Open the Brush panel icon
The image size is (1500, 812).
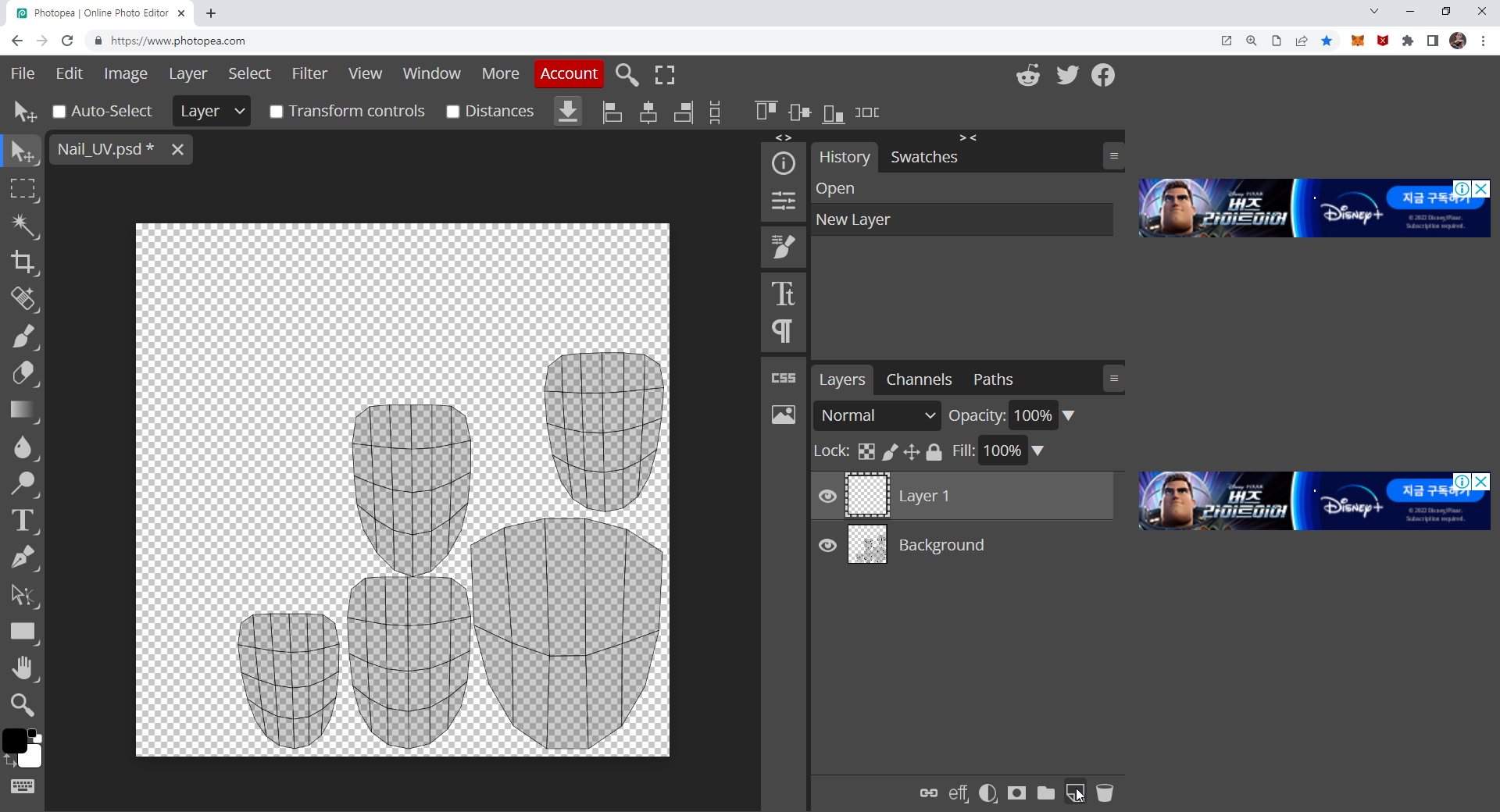[x=784, y=248]
